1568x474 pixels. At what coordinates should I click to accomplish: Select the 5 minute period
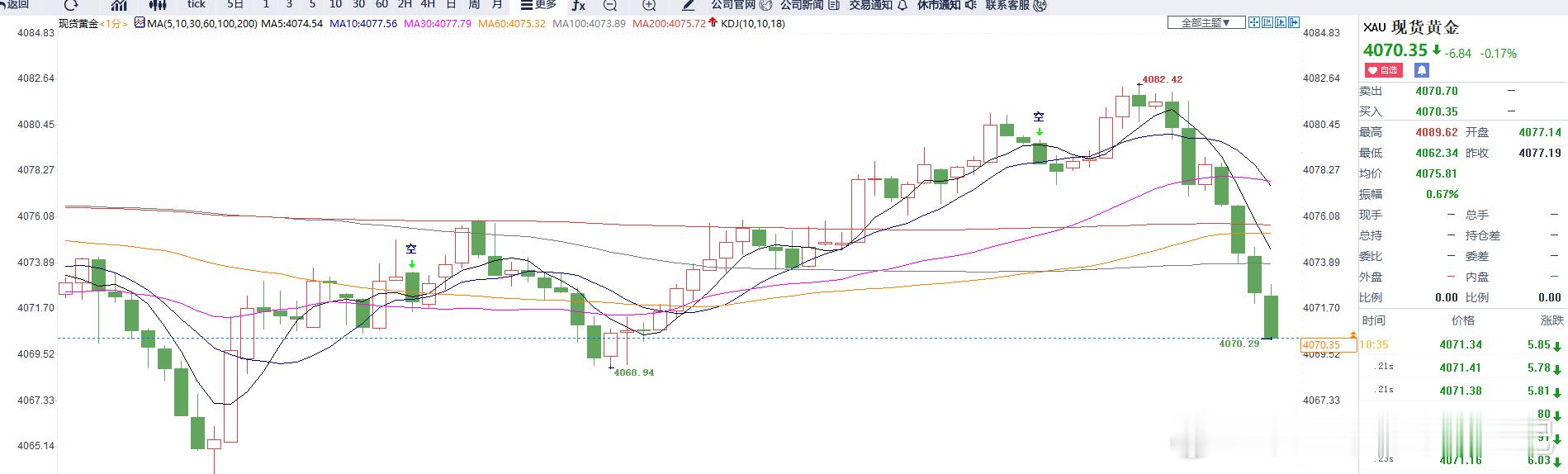pos(312,4)
